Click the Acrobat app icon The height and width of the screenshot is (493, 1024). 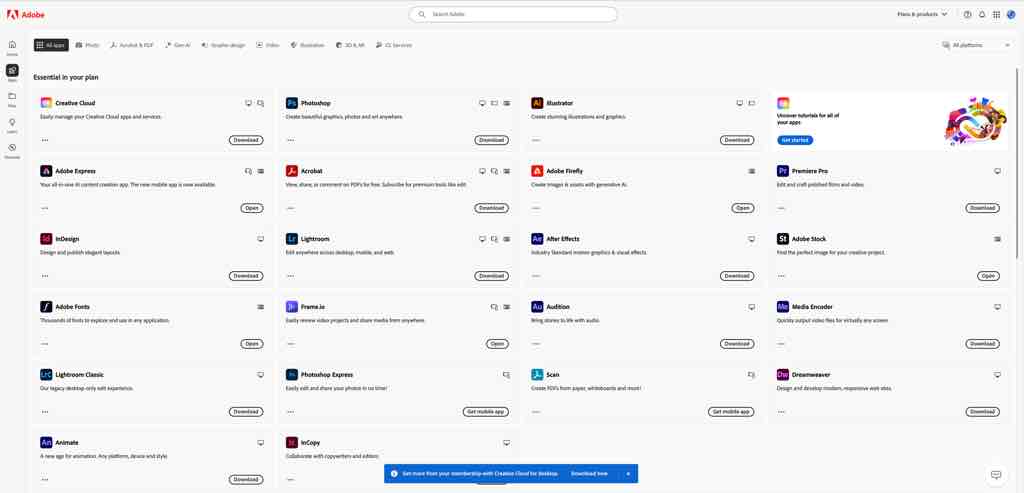[x=291, y=171]
